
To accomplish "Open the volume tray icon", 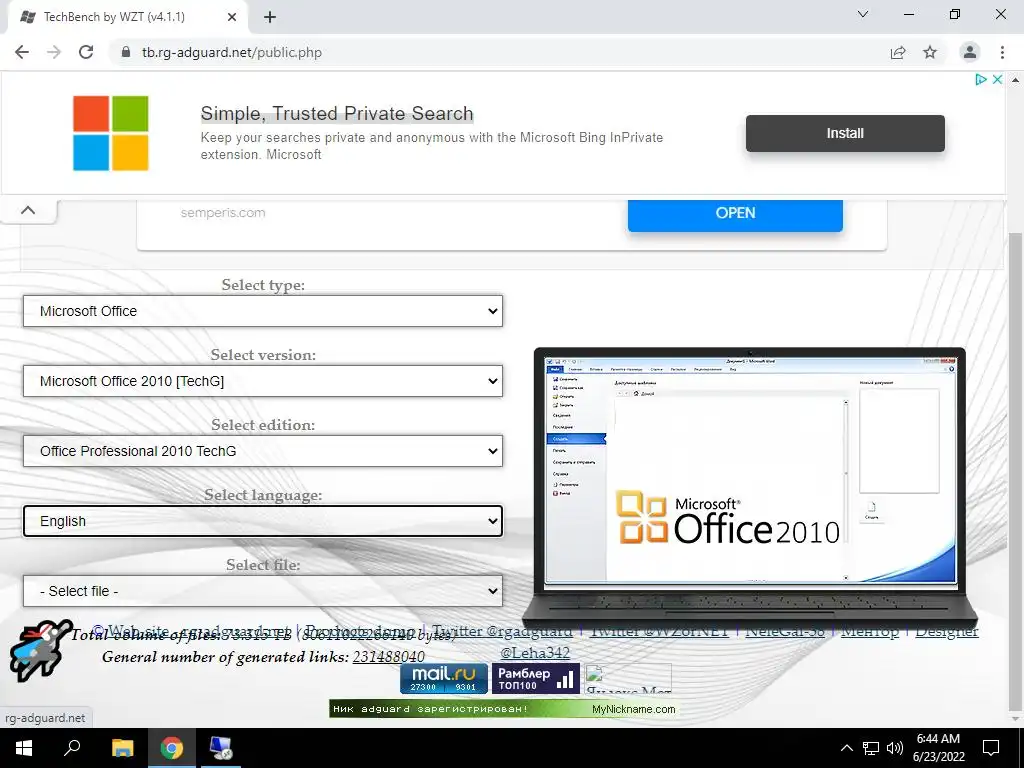I will pos(895,748).
